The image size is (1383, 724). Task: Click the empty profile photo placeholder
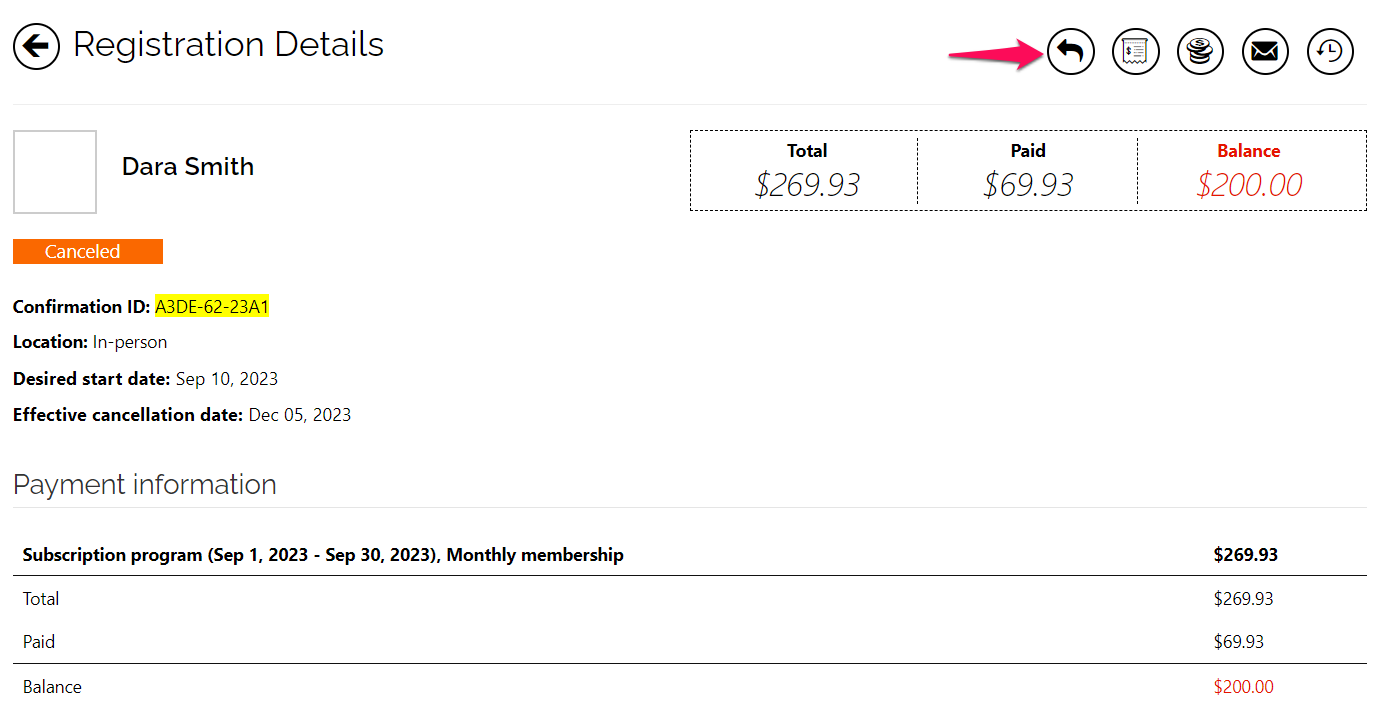tap(55, 172)
